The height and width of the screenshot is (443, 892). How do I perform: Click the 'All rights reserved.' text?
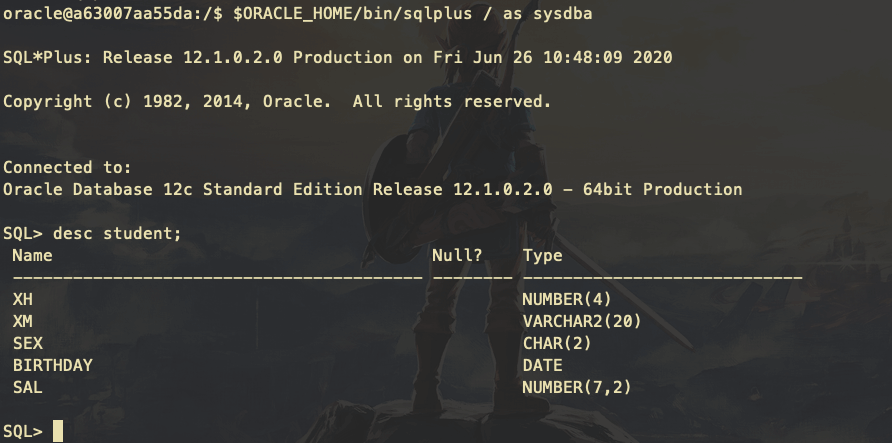coord(452,102)
